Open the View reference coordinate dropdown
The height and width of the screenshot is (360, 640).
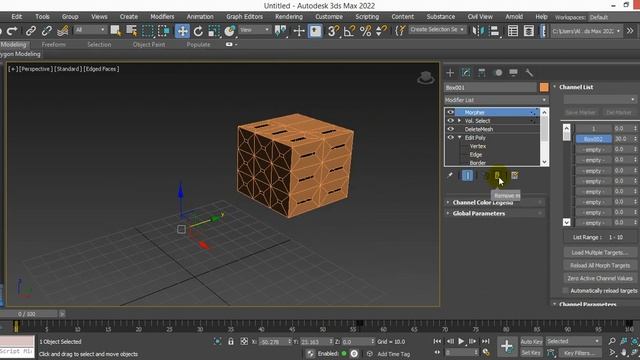click(255, 30)
